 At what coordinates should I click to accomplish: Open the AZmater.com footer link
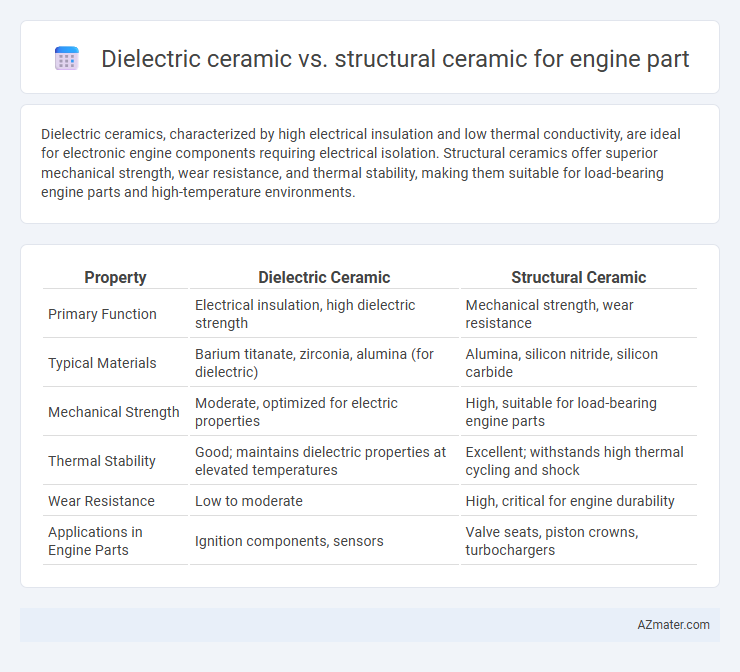pyautogui.click(x=673, y=625)
